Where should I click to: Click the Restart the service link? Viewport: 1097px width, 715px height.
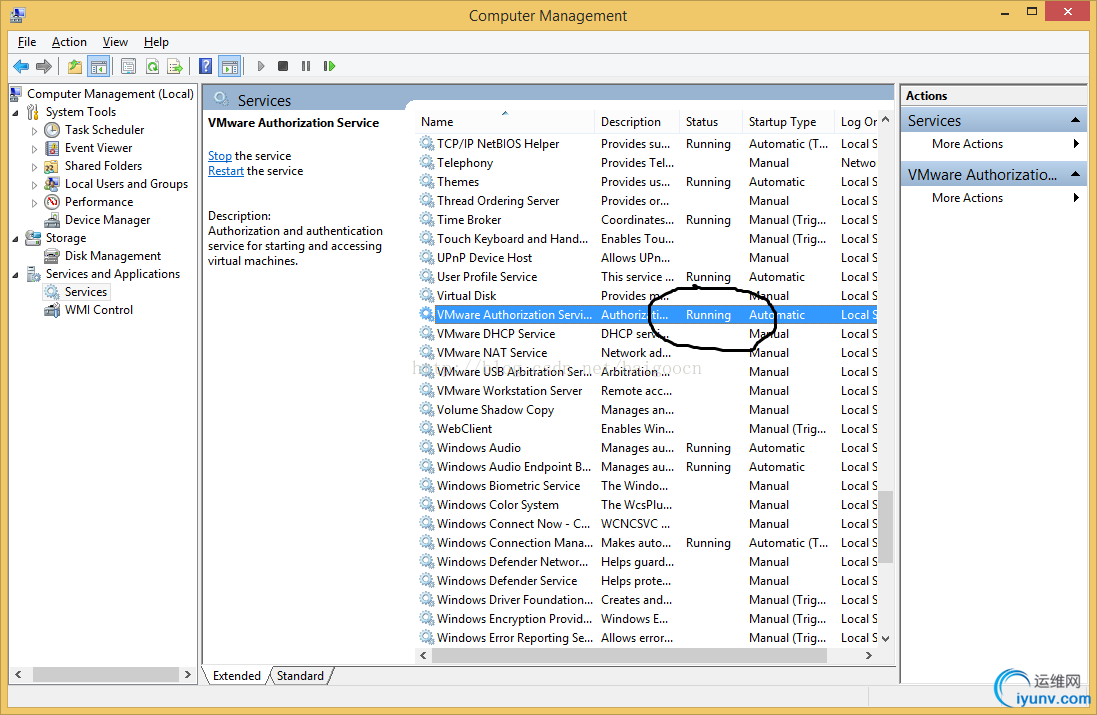click(x=225, y=171)
